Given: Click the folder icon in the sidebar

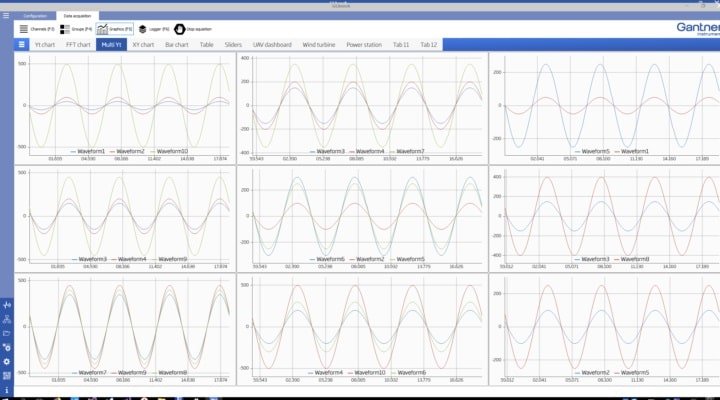Looking at the screenshot, I should (x=6, y=333).
